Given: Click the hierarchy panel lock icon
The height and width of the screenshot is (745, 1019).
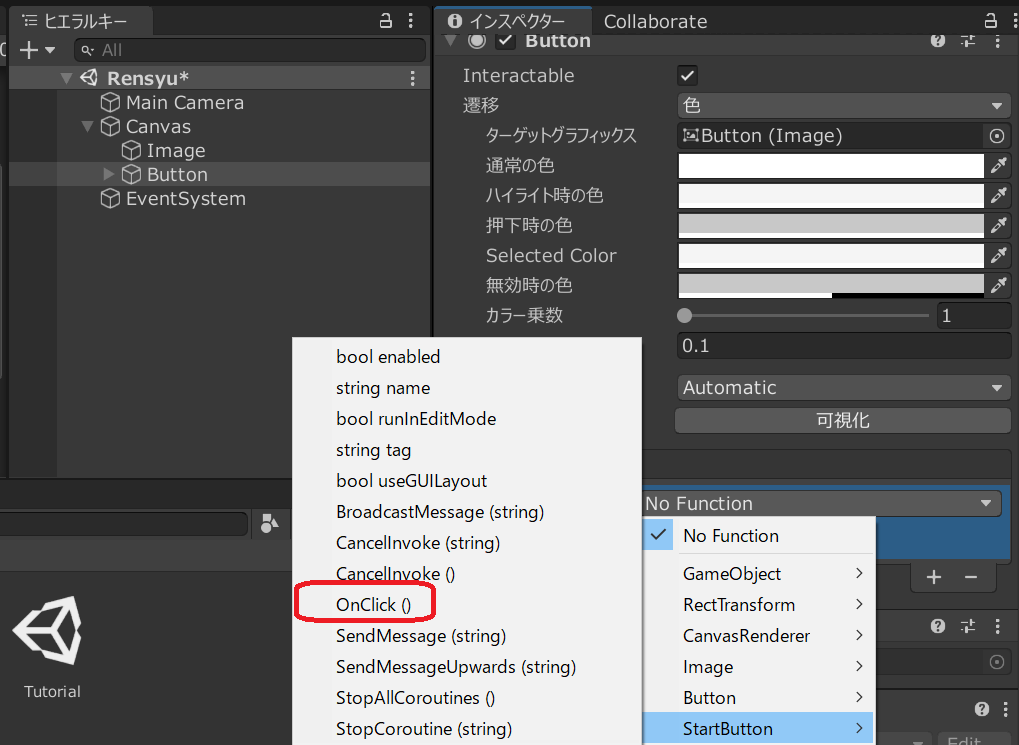Looking at the screenshot, I should pyautogui.click(x=386, y=20).
